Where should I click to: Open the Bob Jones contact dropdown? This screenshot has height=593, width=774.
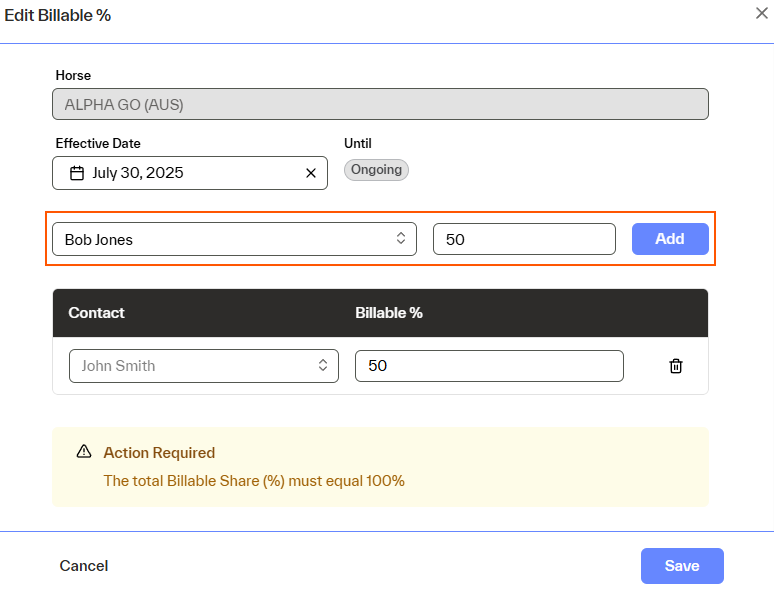pyautogui.click(x=233, y=239)
